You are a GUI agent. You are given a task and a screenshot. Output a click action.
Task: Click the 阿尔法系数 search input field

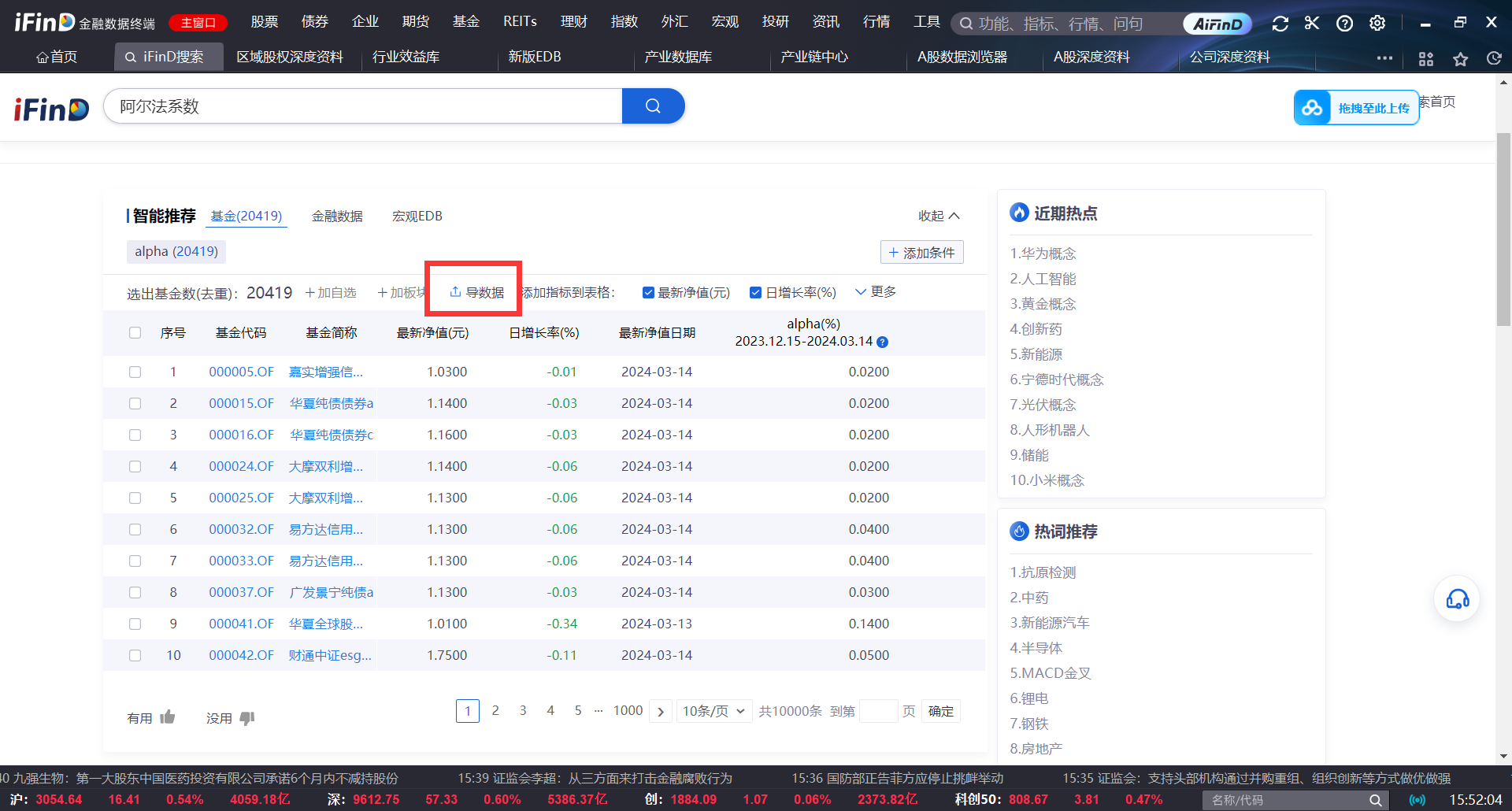363,106
